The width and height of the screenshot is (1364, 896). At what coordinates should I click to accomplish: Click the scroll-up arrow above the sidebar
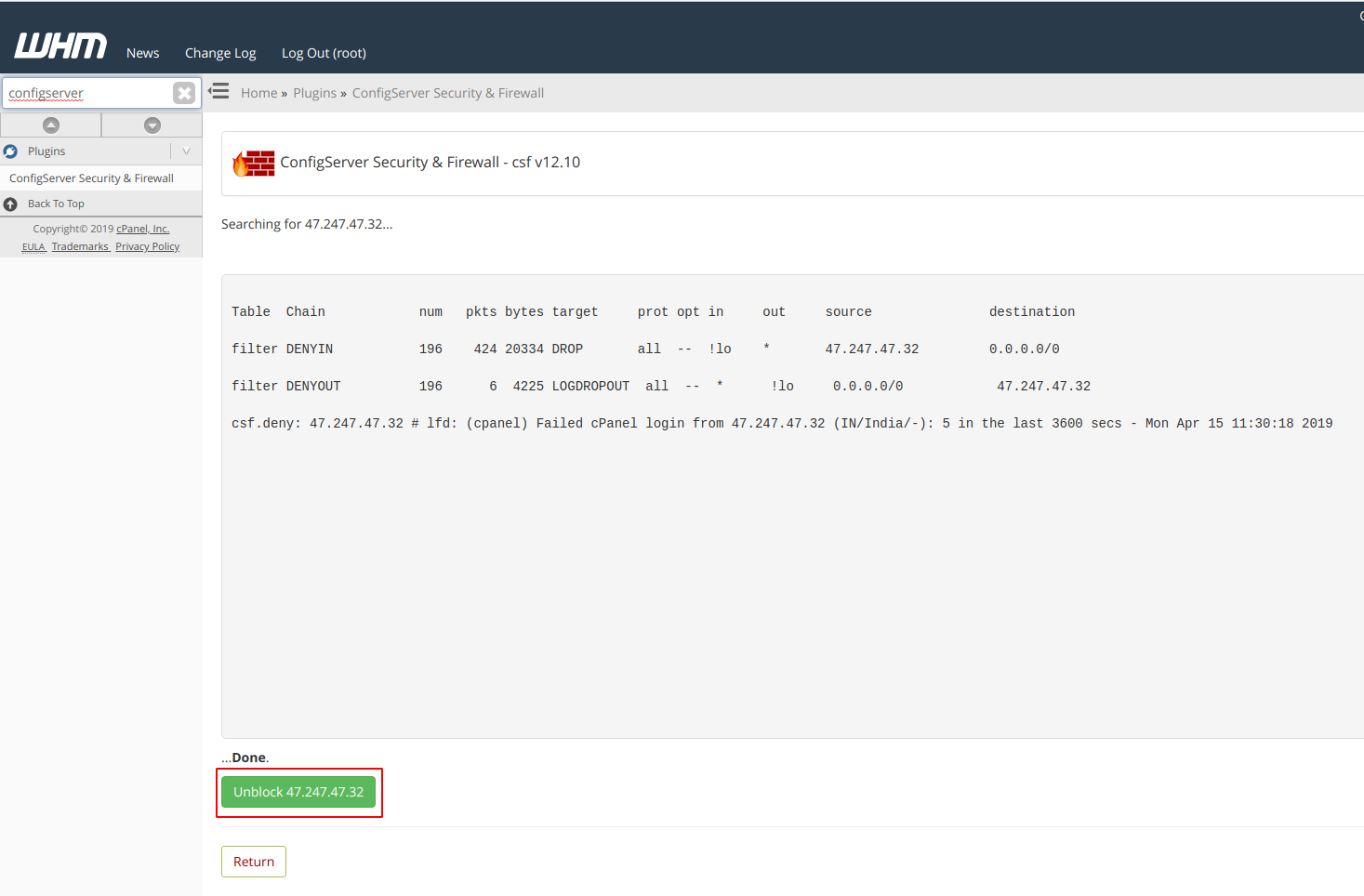50,124
